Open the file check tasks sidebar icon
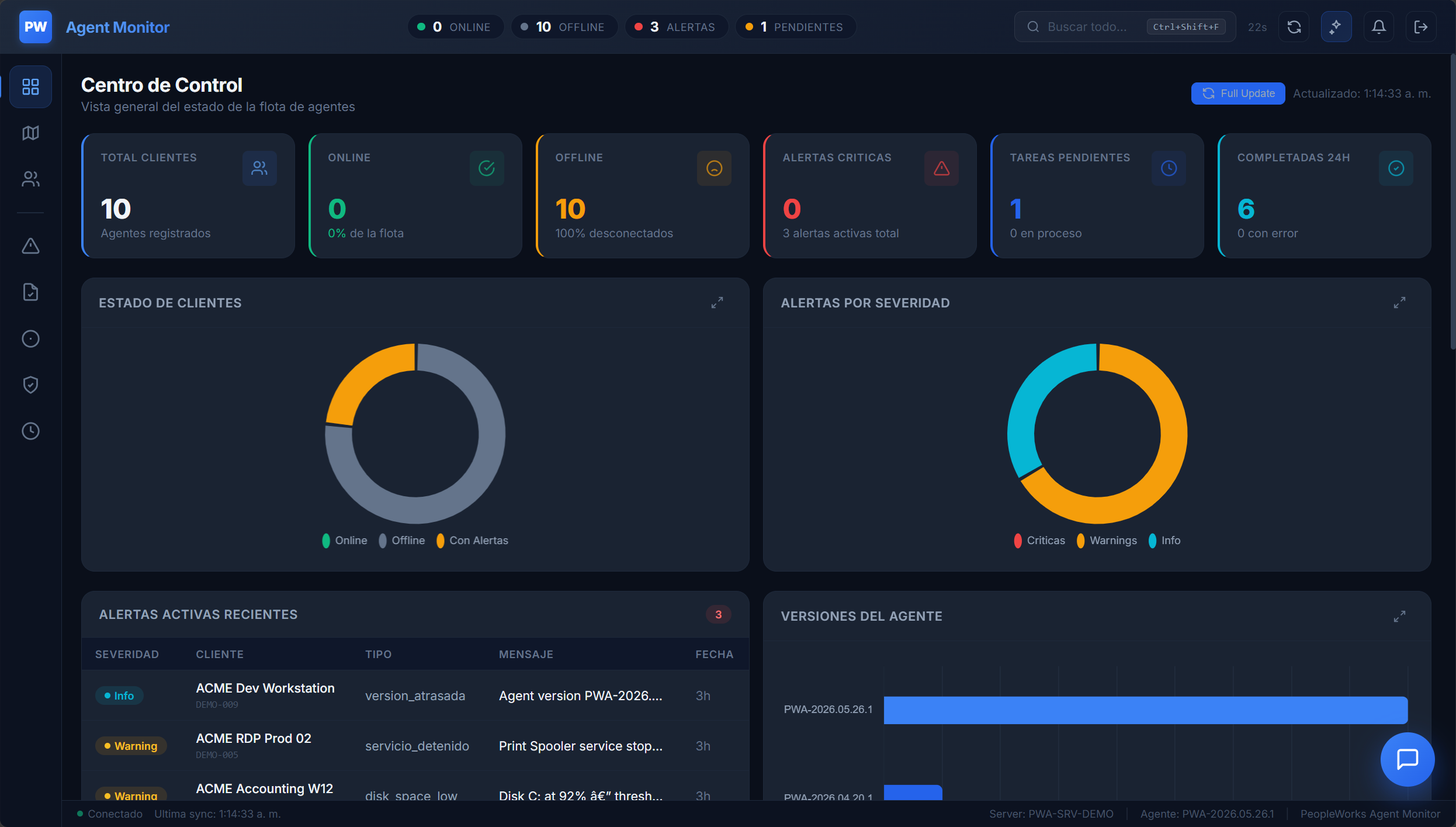Image resolution: width=1456 pixels, height=827 pixels. [x=30, y=292]
